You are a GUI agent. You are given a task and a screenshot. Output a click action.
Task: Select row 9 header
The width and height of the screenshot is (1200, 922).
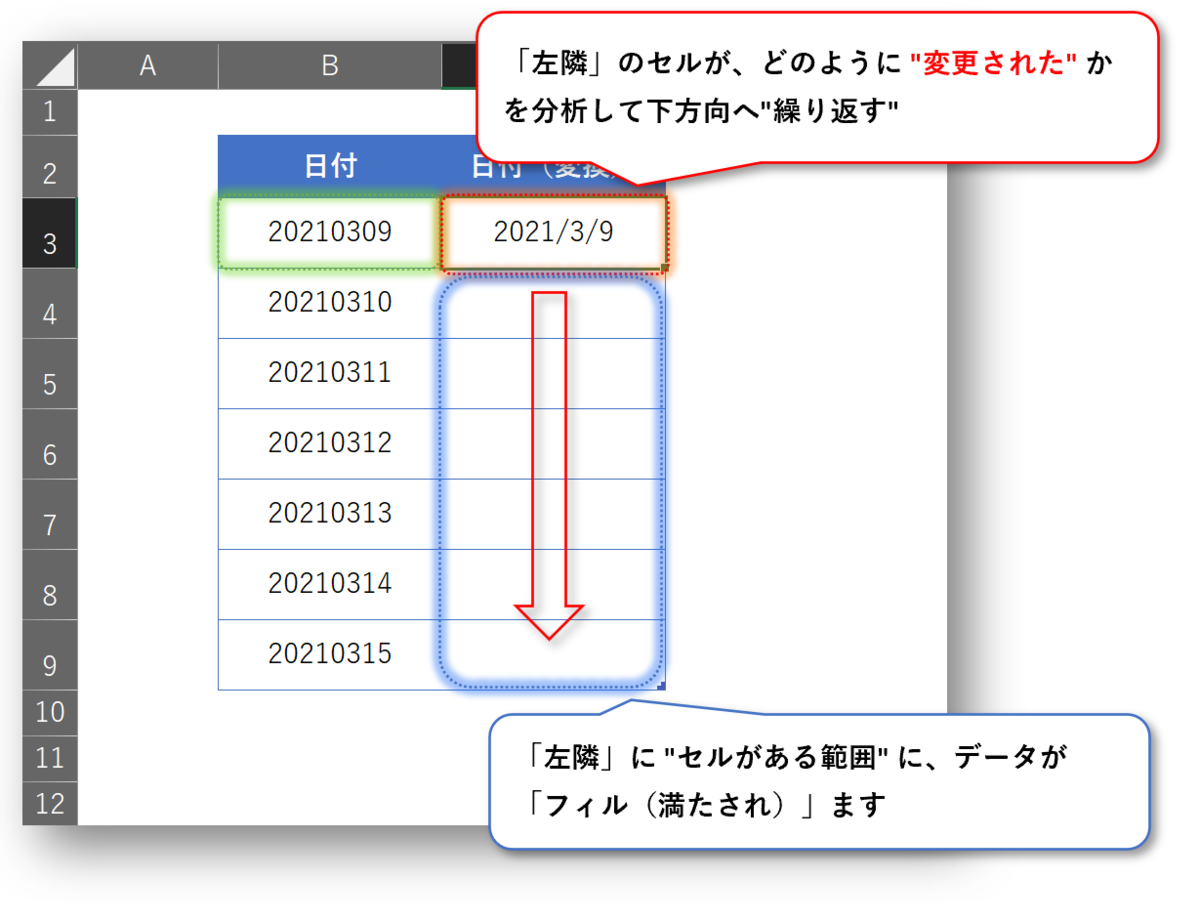pyautogui.click(x=49, y=655)
